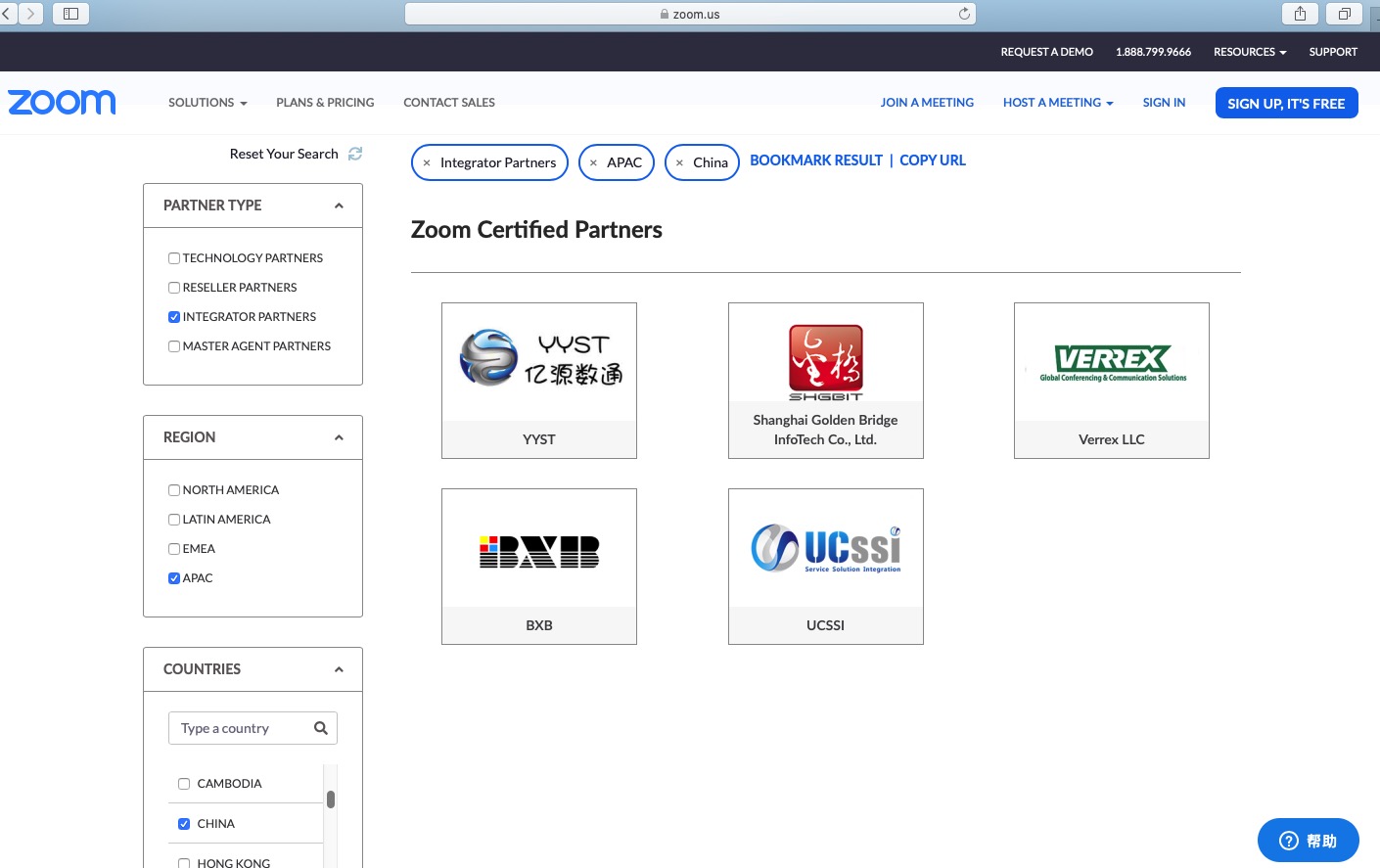Click the Reset Your Search refresh icon
Image resolution: width=1380 pixels, height=868 pixels.
[354, 154]
